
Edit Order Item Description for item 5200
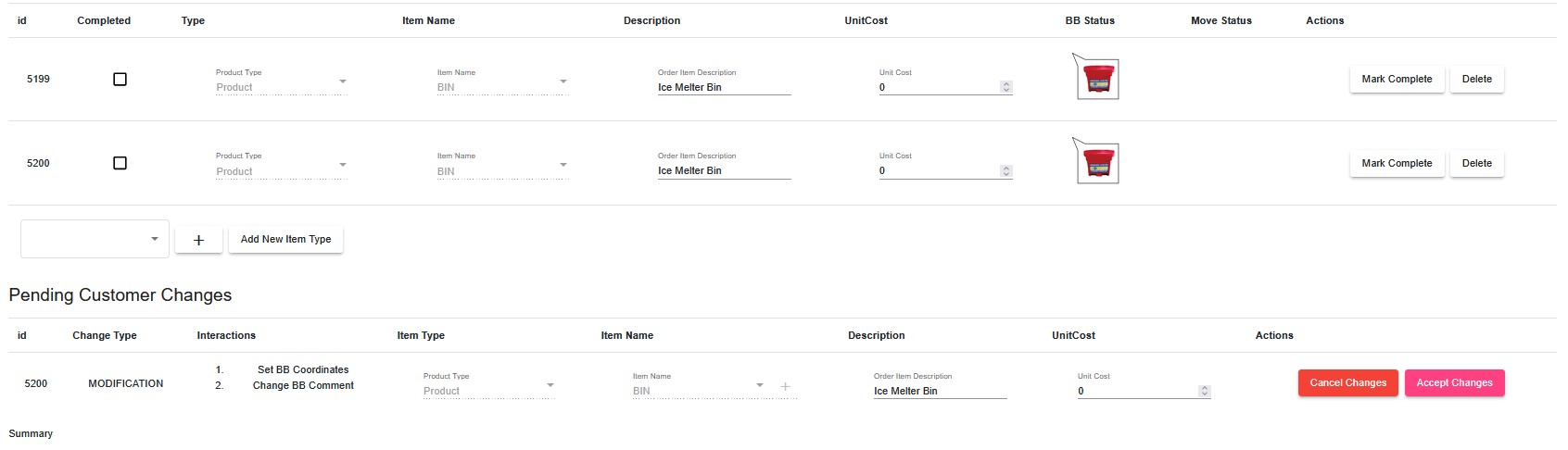pos(723,171)
